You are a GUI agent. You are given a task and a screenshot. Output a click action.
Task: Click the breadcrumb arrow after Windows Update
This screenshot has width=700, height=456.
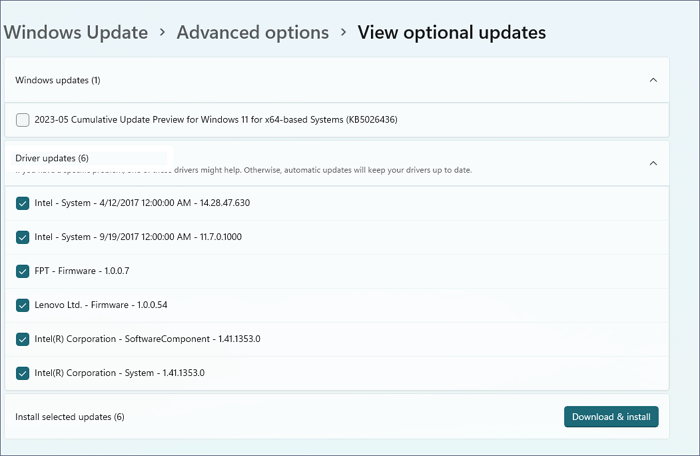(x=163, y=33)
